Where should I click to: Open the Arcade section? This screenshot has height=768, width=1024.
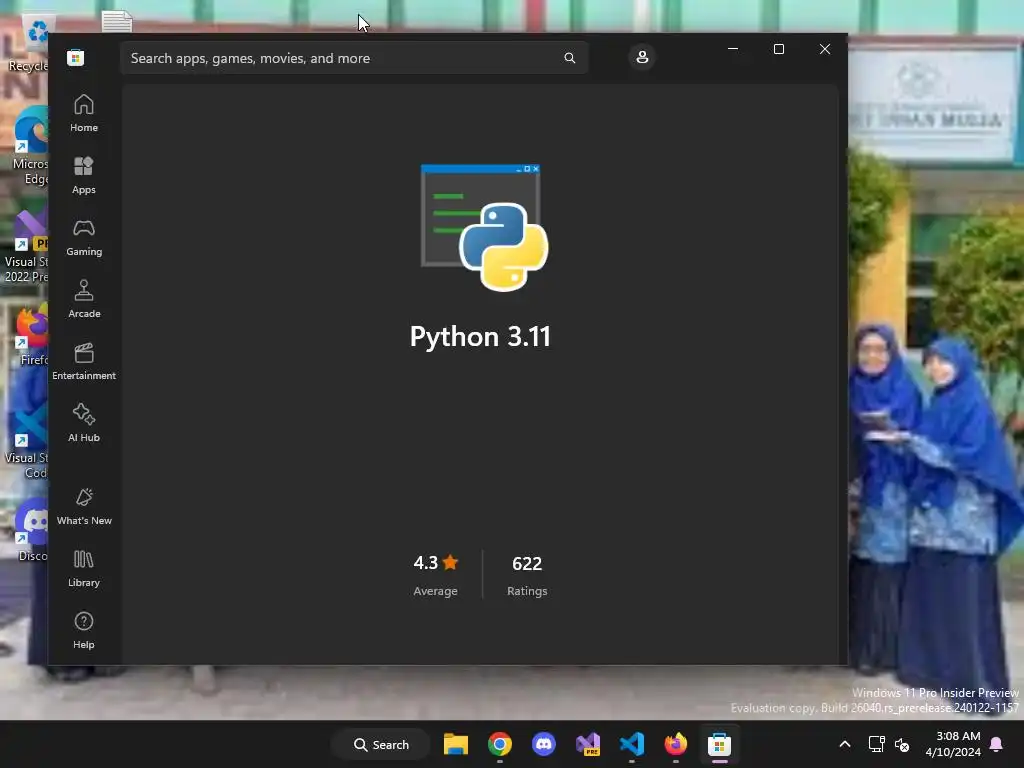pos(84,299)
